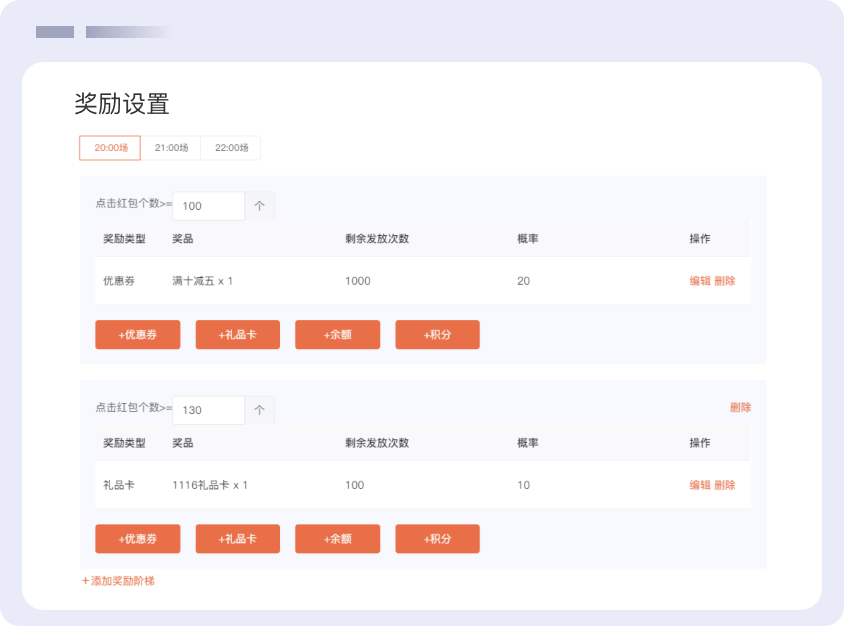Open the 22:00场 session tab

pyautogui.click(x=231, y=148)
